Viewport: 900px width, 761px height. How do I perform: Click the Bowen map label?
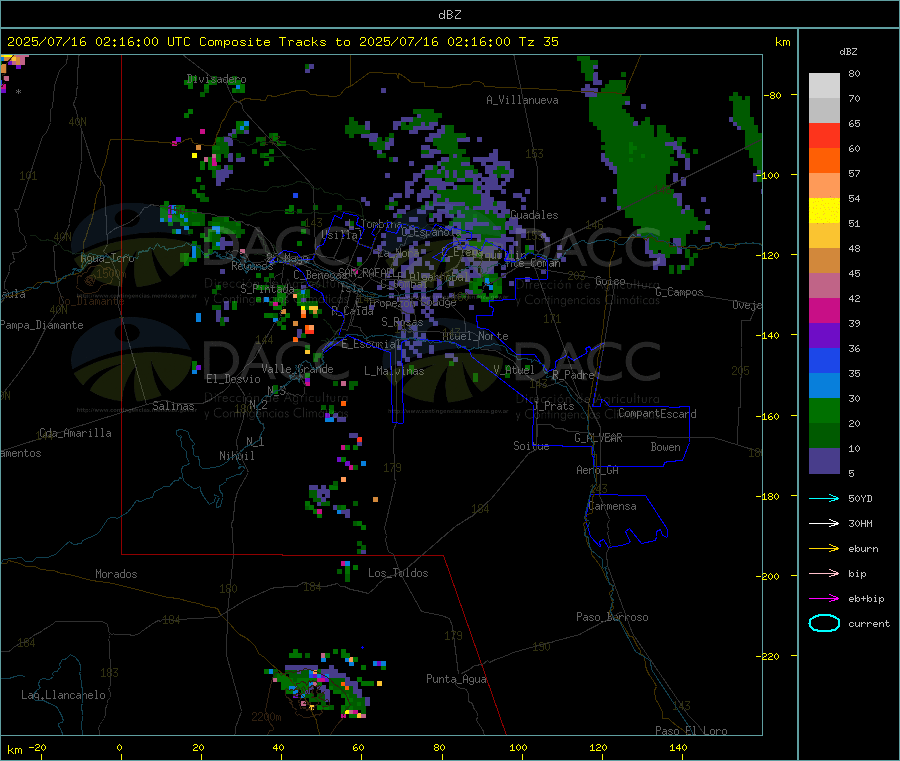click(x=665, y=447)
